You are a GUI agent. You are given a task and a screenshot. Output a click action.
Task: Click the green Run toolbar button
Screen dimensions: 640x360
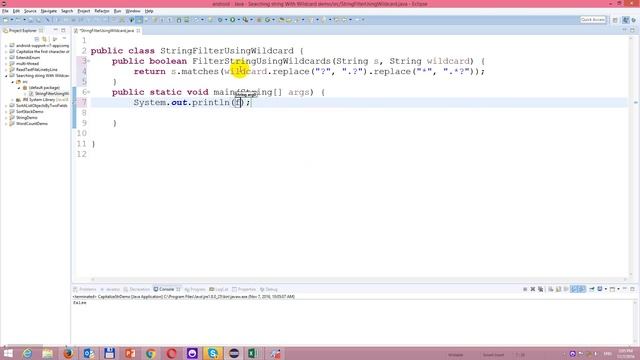(x=233, y=20)
